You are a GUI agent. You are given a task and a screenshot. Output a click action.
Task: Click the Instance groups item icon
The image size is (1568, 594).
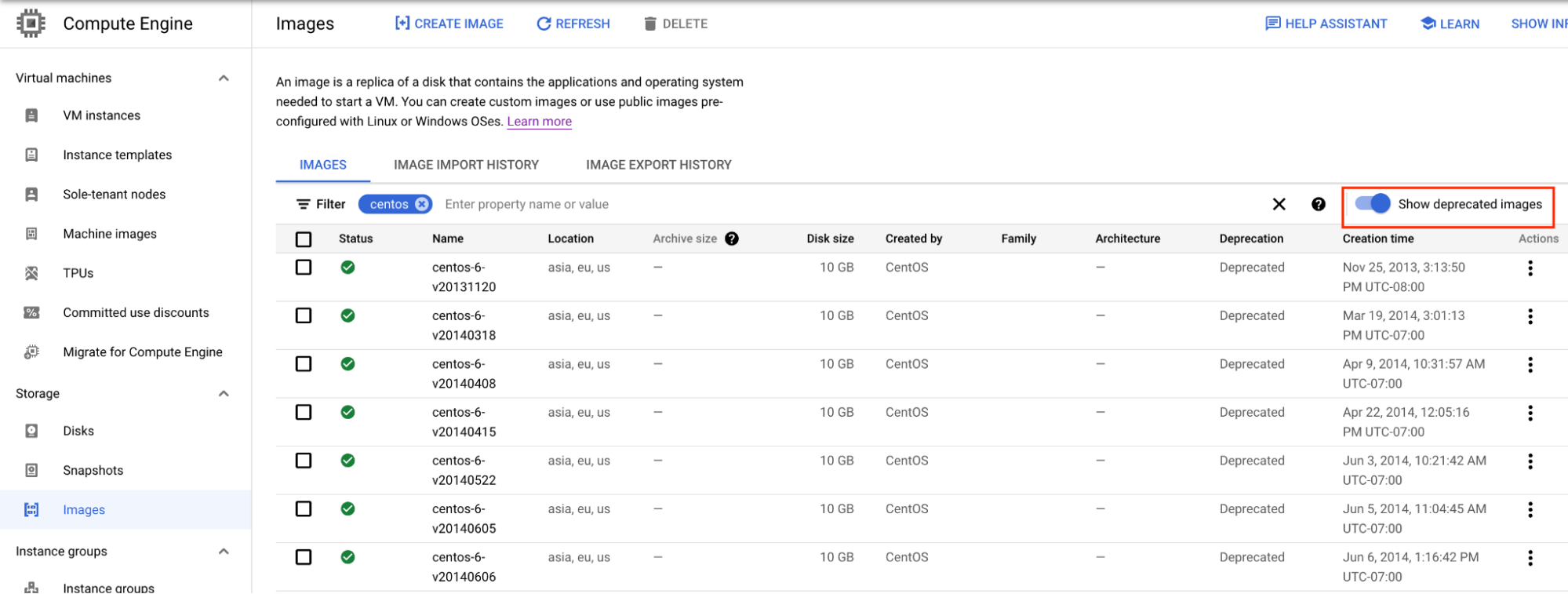(31, 588)
